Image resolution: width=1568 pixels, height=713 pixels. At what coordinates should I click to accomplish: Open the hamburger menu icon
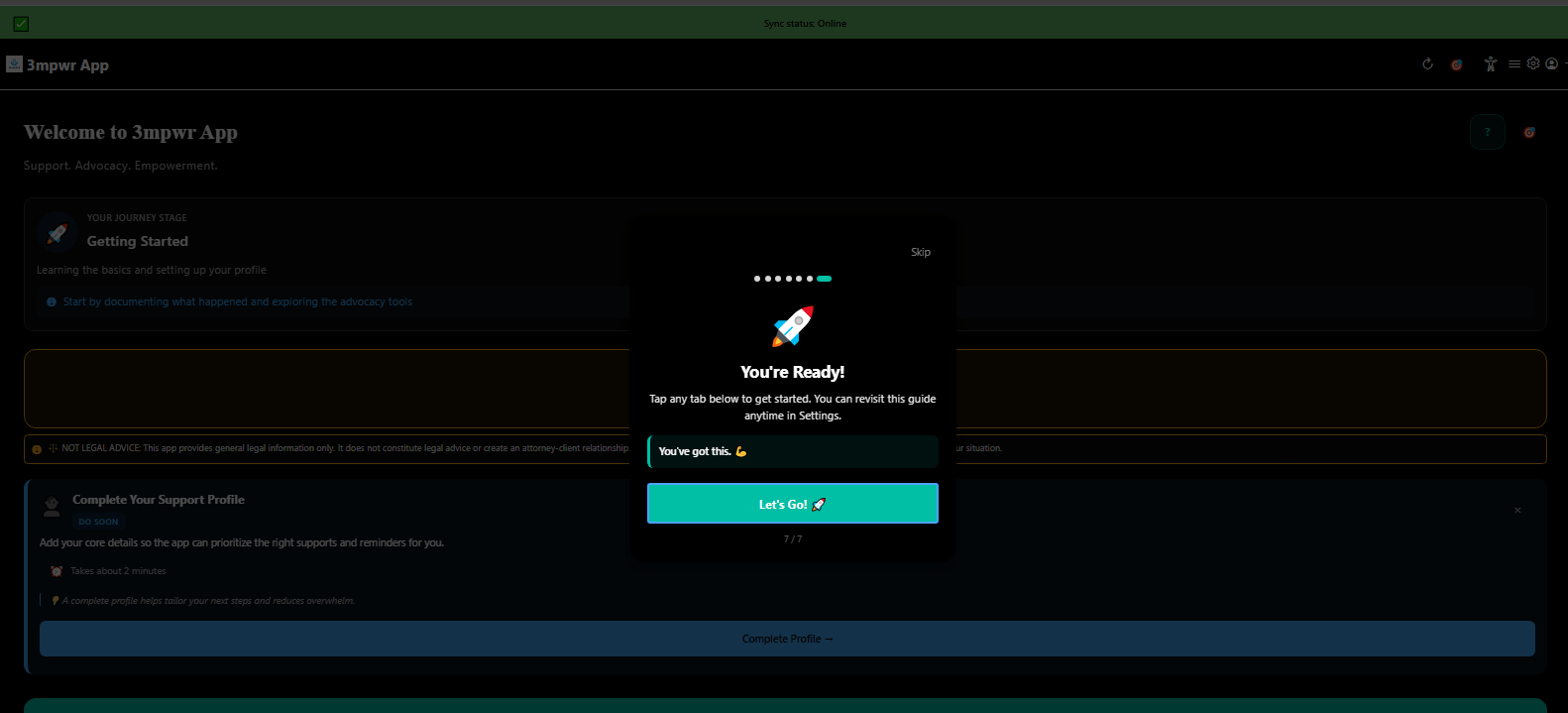click(1514, 64)
